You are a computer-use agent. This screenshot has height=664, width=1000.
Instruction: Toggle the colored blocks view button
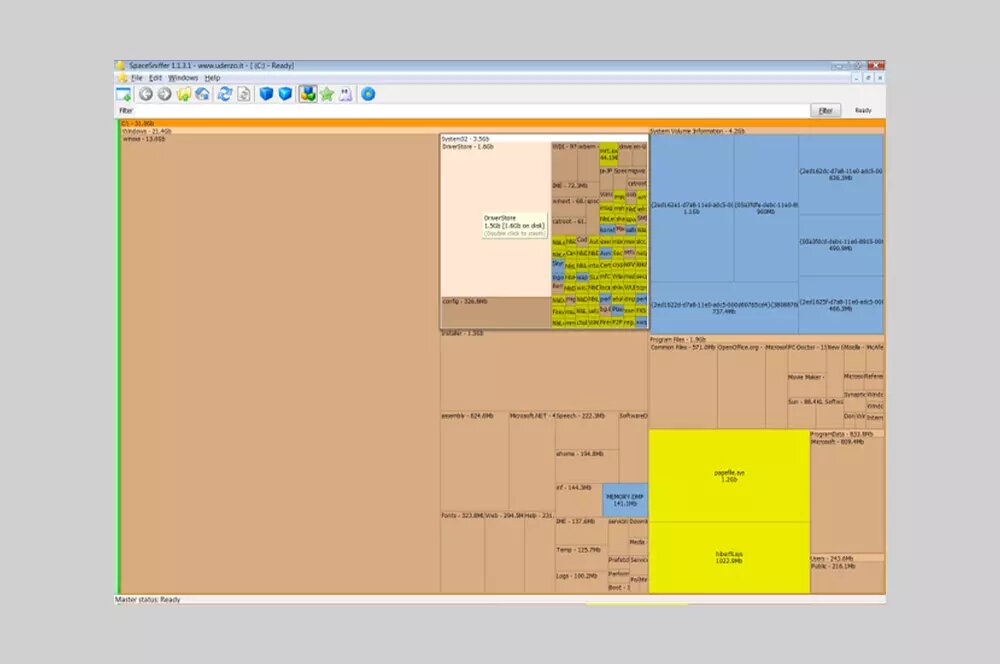click(308, 94)
